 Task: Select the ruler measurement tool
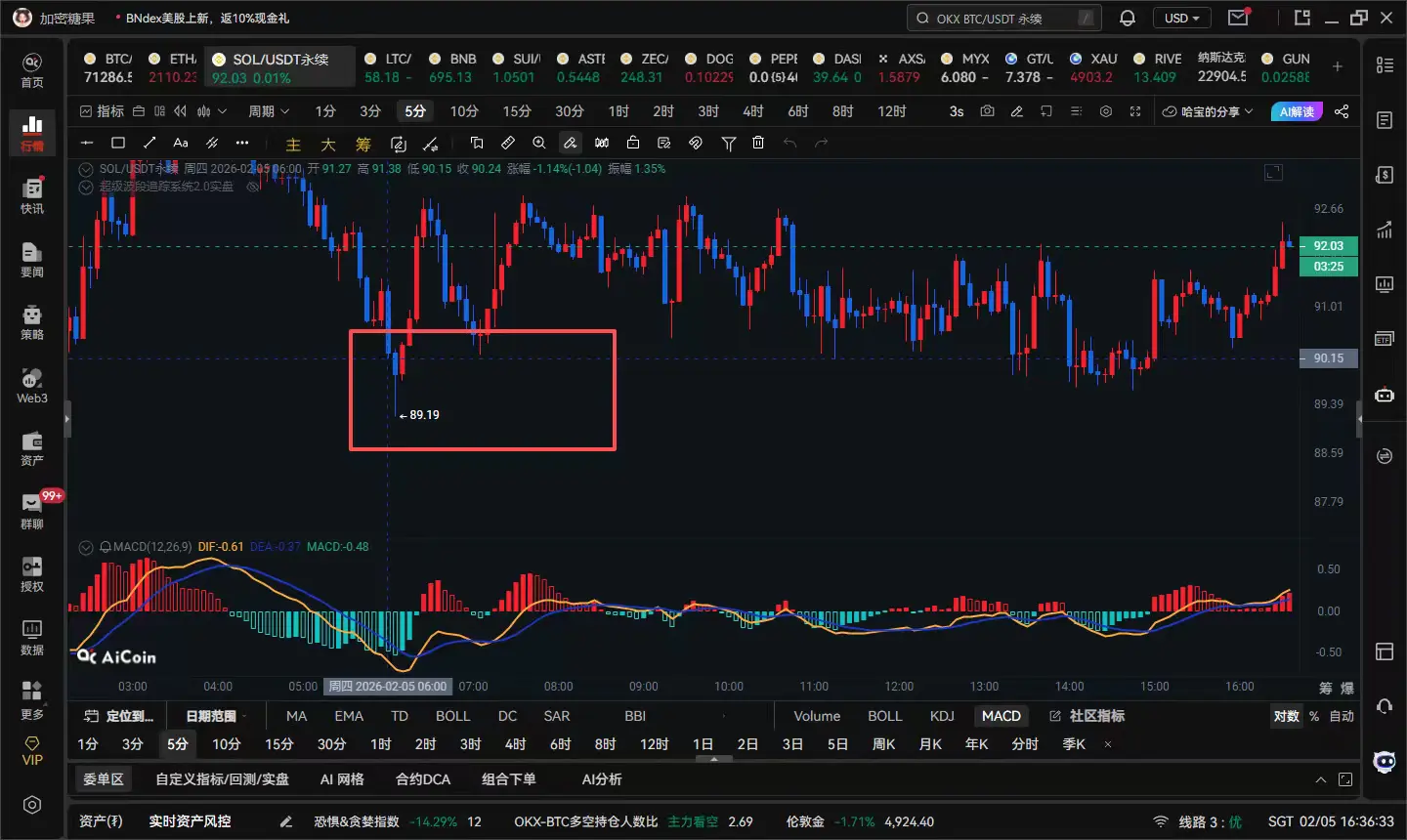coord(508,143)
